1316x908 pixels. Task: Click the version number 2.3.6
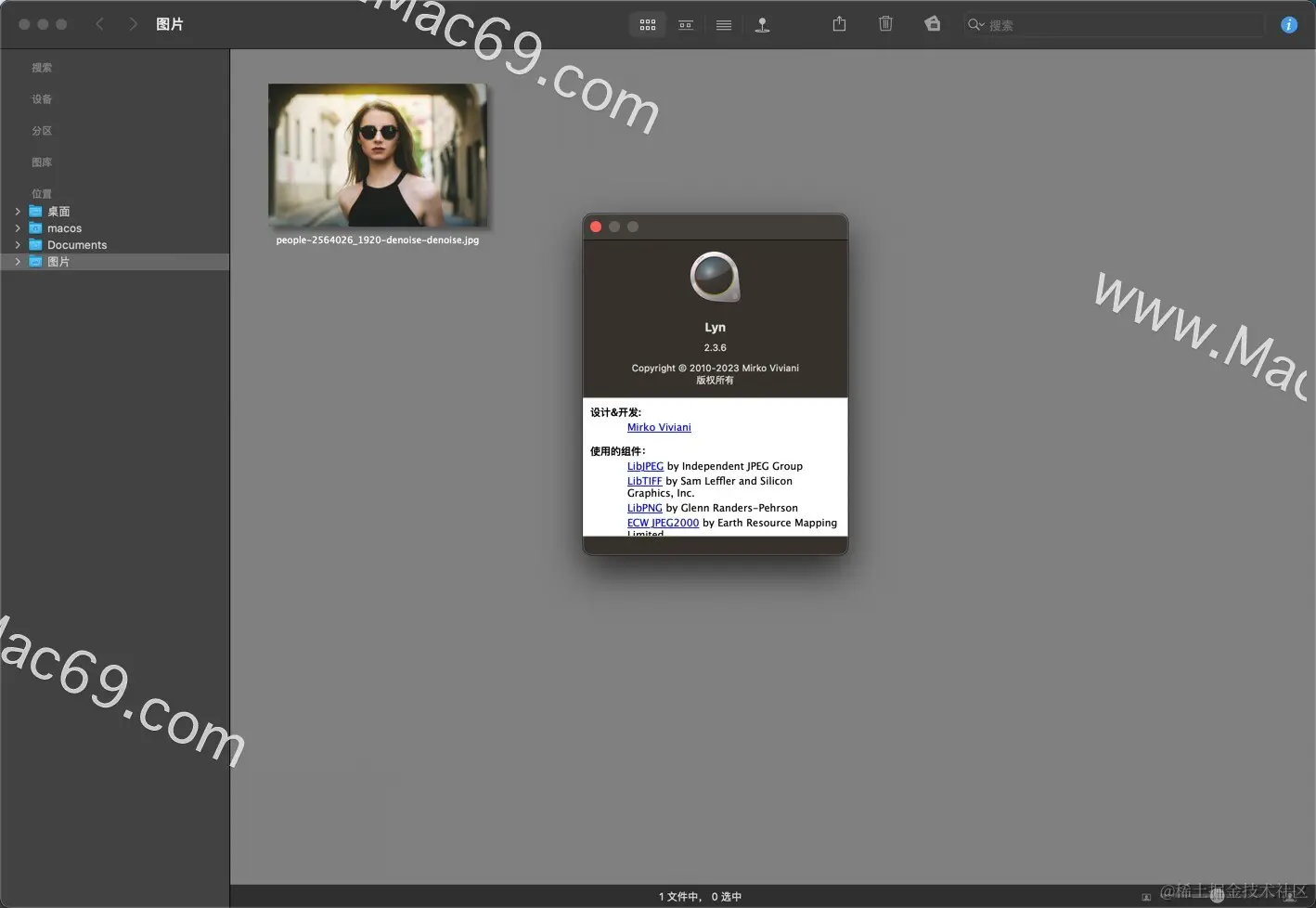point(715,348)
